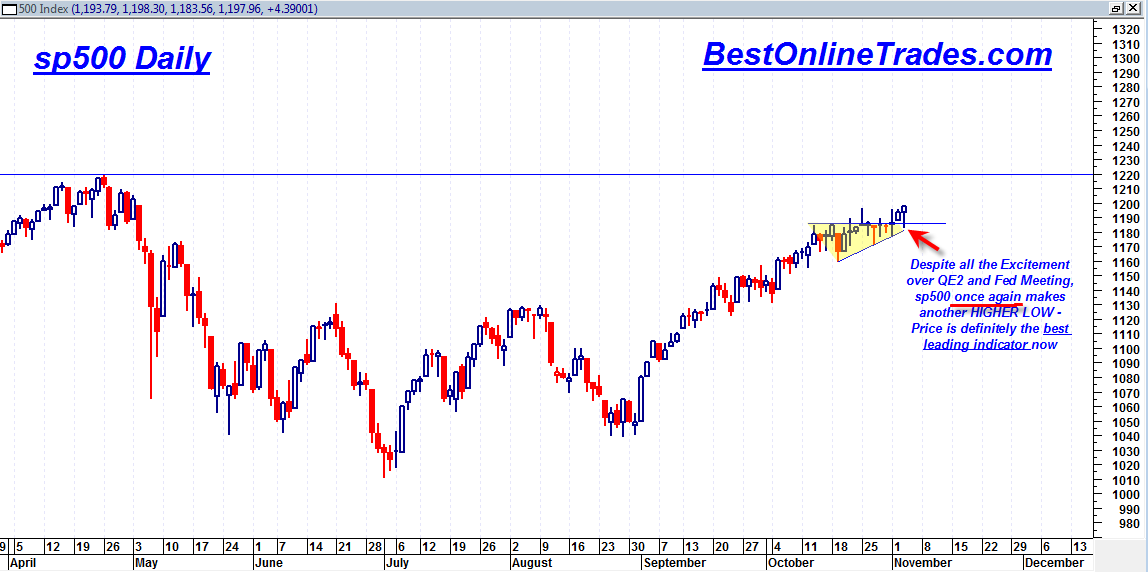The image size is (1148, 572).
Task: Select the +4.39001 change value in the title bar
Action: coord(292,8)
